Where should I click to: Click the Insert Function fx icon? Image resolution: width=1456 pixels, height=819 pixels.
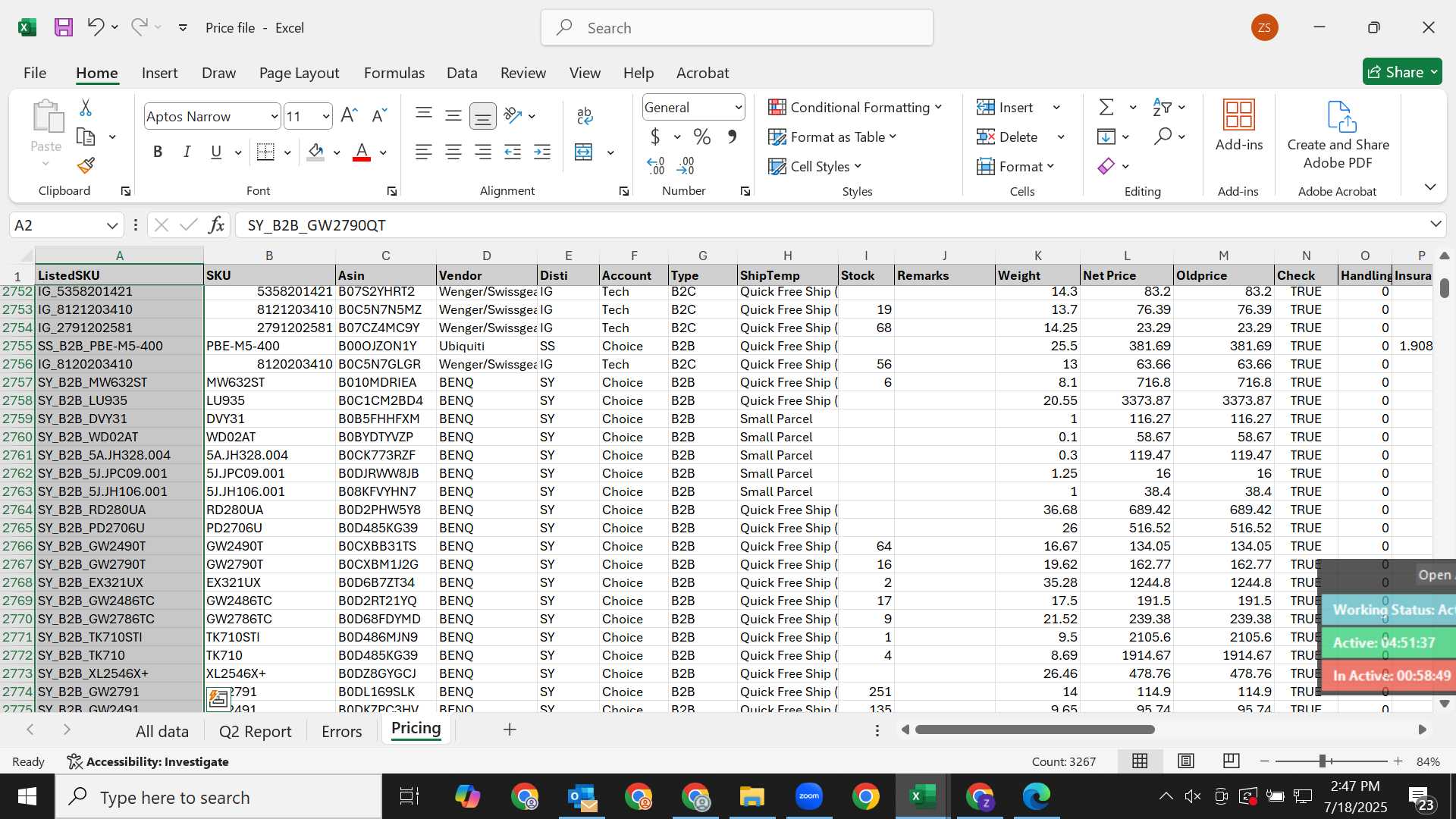[216, 225]
